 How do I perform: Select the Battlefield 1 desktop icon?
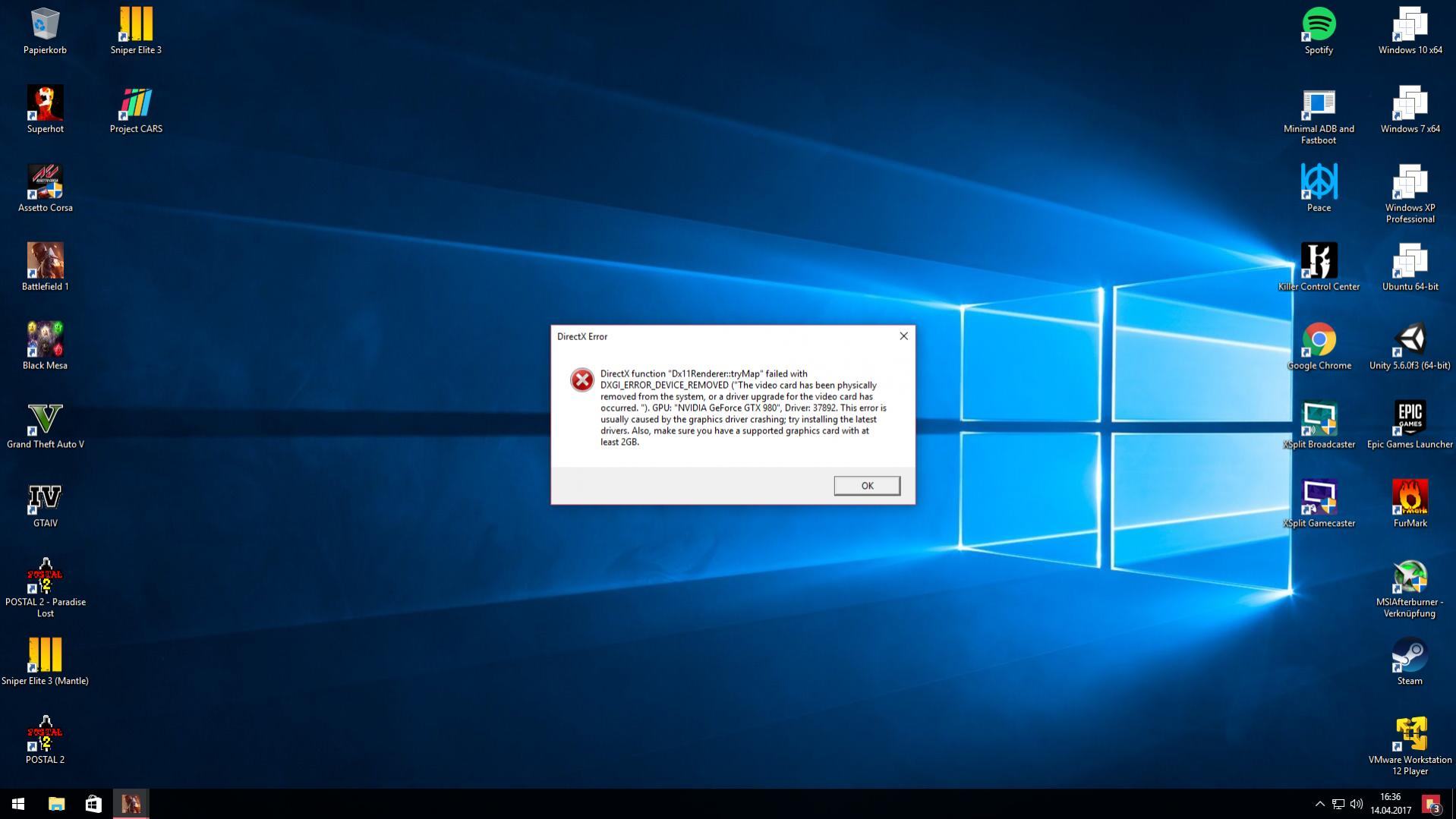(x=45, y=267)
